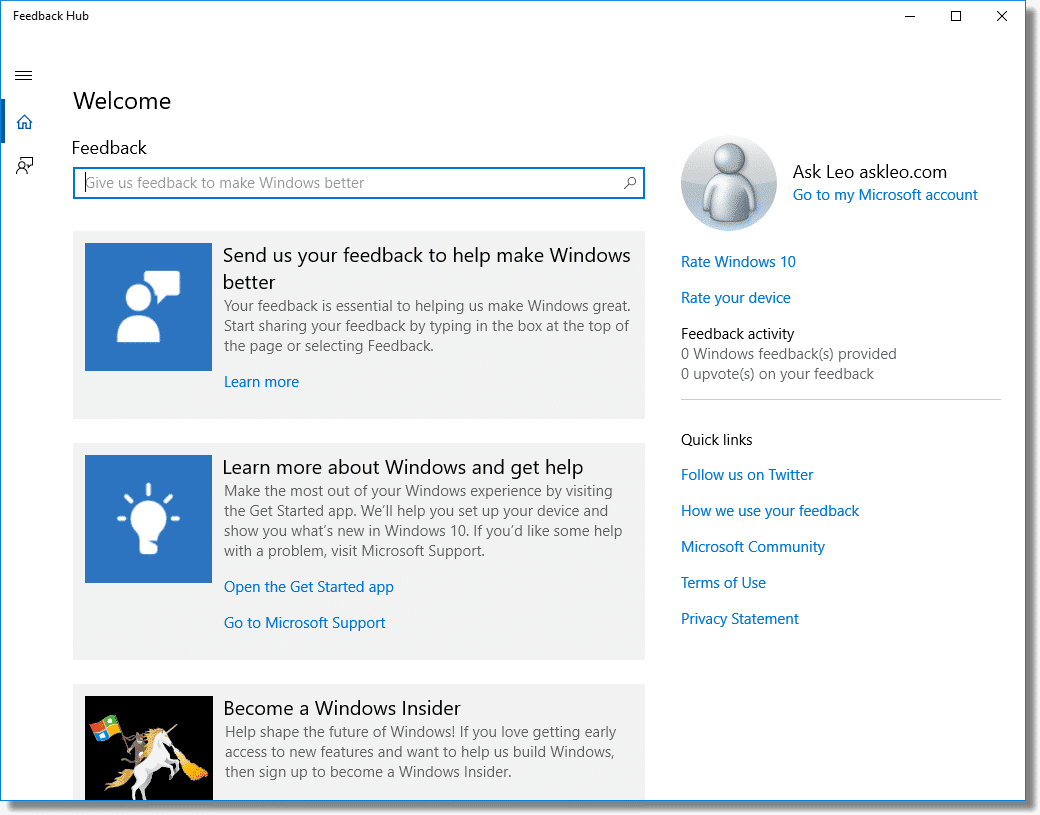
Task: Open the hamburger navigation menu
Action: [x=24, y=75]
